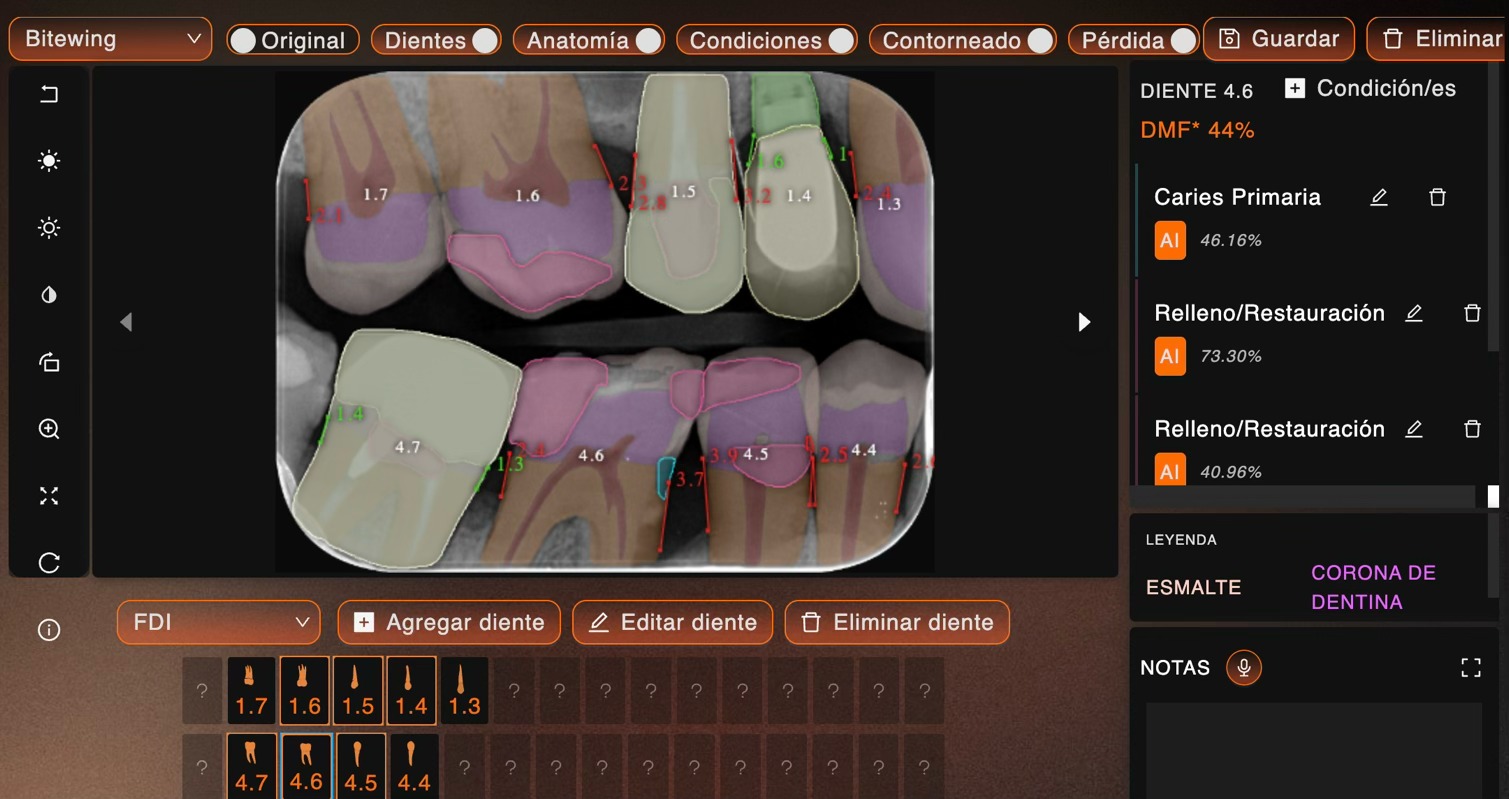Screen dimensions: 1509x799
Task: Edit the Caries Primaria condition pencil icon
Action: [1379, 197]
